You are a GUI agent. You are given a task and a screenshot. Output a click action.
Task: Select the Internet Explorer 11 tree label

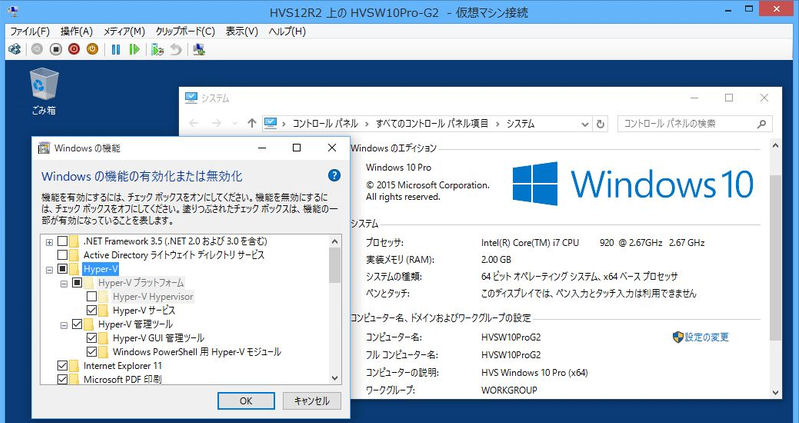click(123, 365)
